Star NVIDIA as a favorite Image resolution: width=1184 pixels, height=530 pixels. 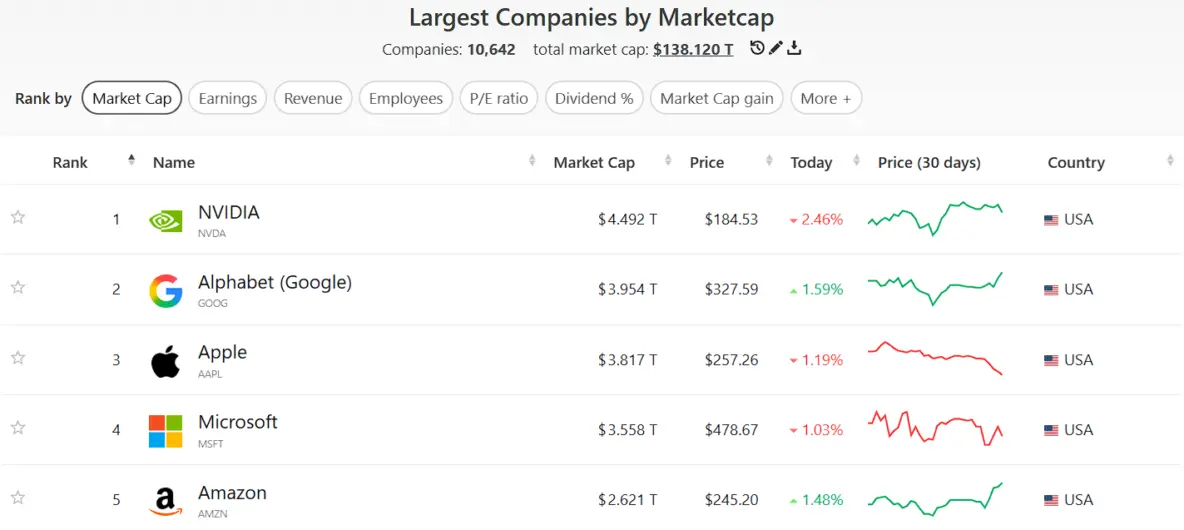coord(18,217)
